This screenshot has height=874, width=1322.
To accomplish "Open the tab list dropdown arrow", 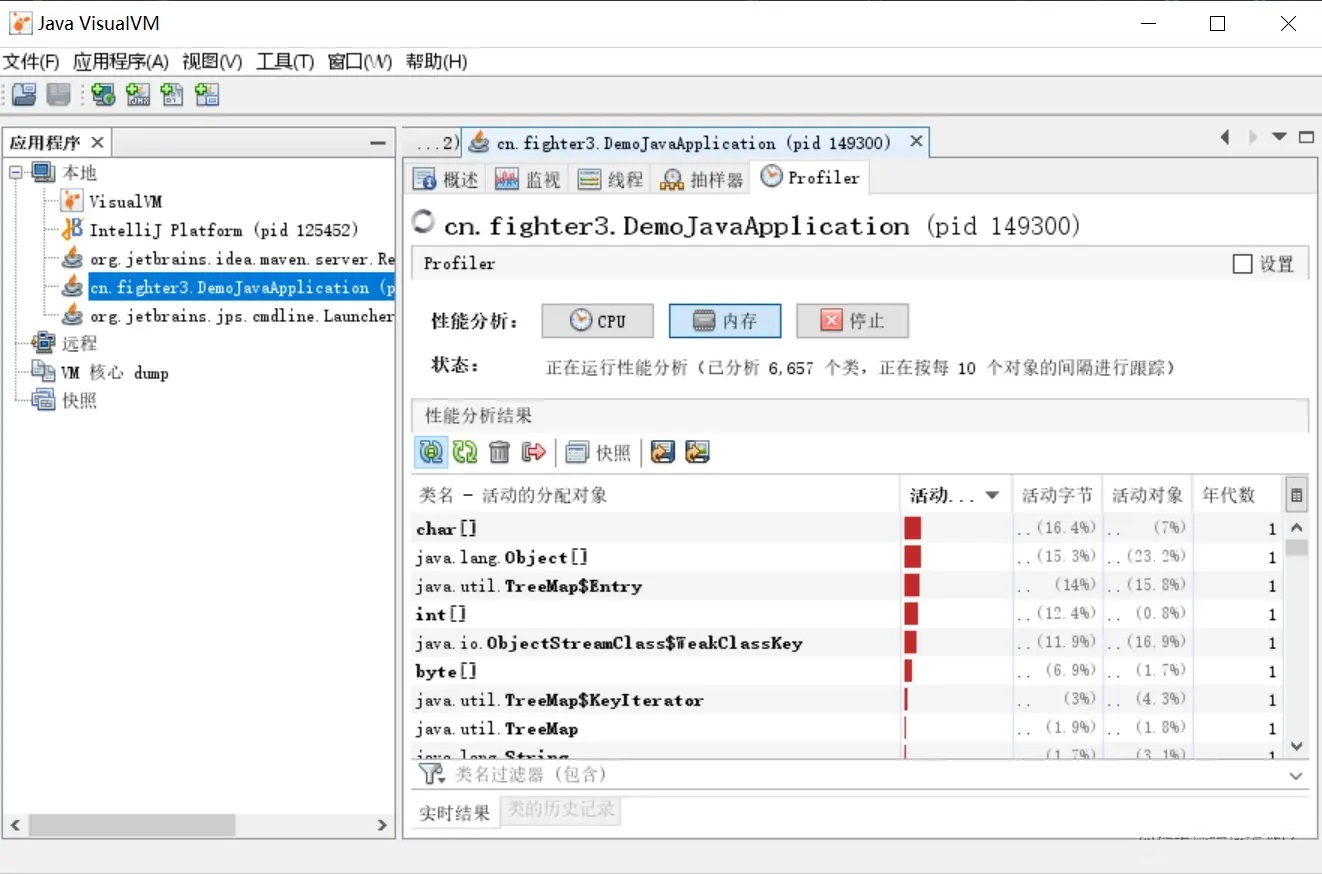I will (1279, 137).
